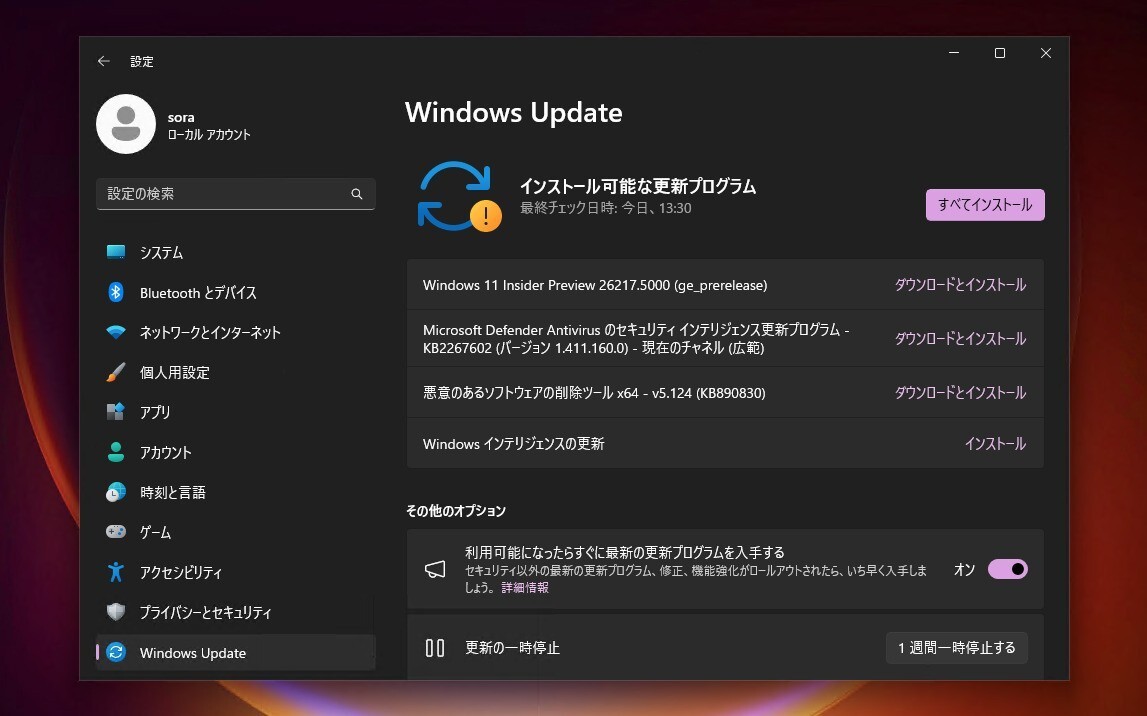Disable the latest updates early toggle
This screenshot has width=1147, height=716.
pos(1007,568)
